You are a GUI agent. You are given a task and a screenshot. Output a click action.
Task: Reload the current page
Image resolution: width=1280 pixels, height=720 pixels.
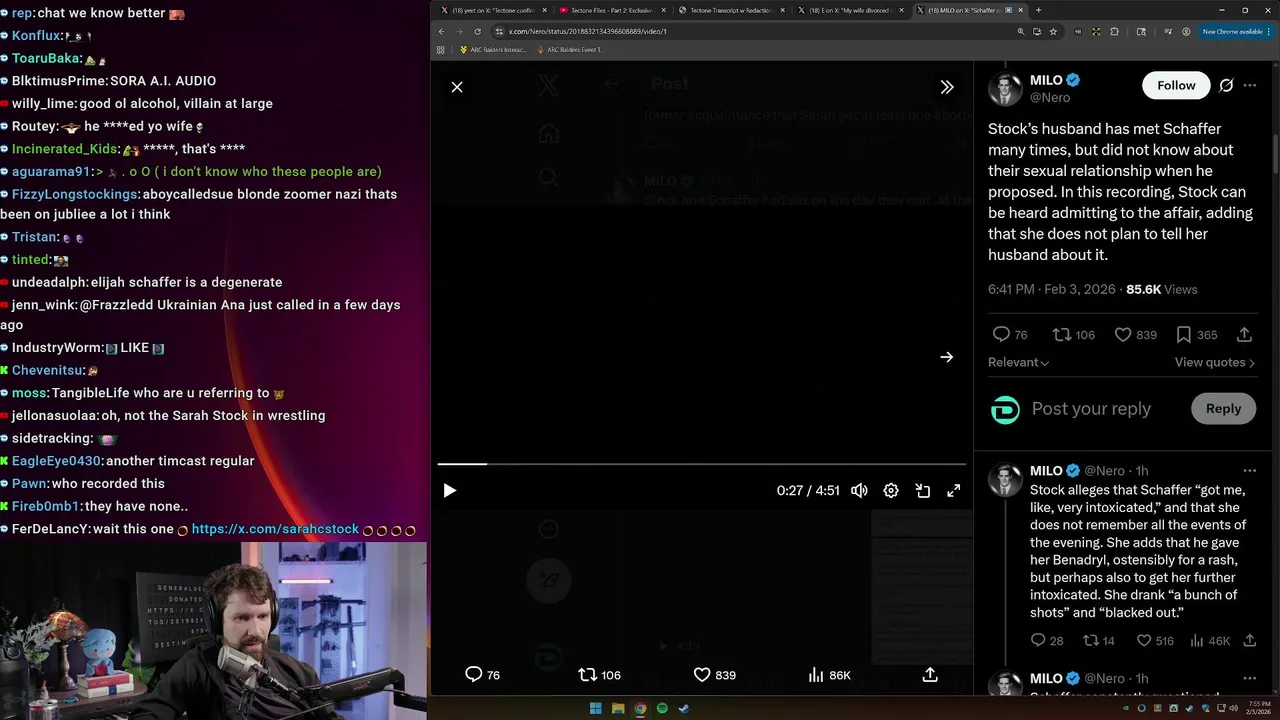point(477,31)
